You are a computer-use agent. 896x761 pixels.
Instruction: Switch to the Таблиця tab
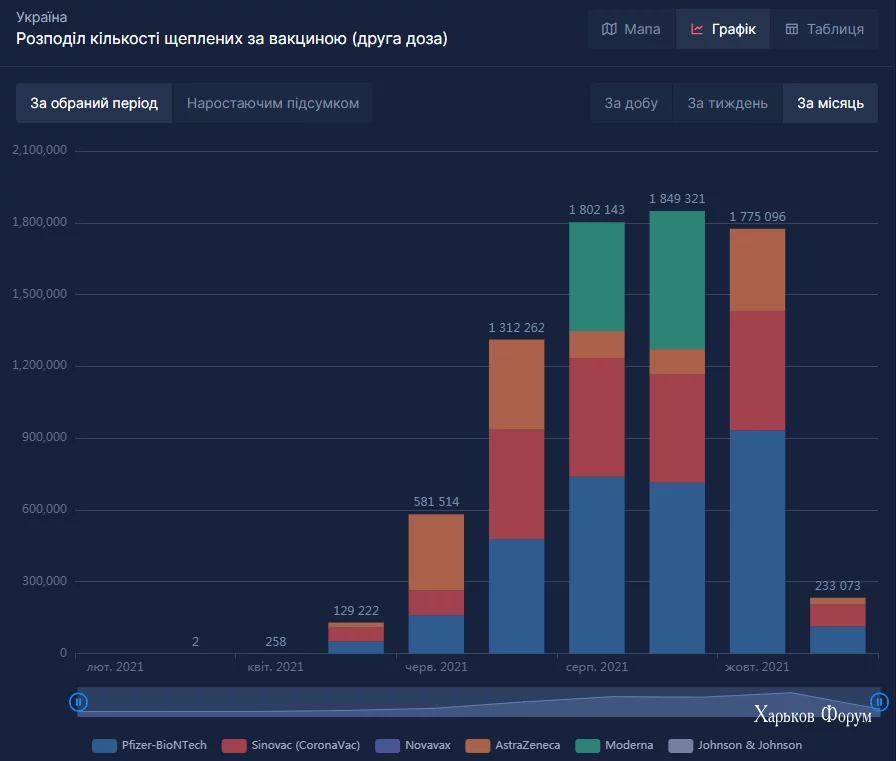pos(824,29)
